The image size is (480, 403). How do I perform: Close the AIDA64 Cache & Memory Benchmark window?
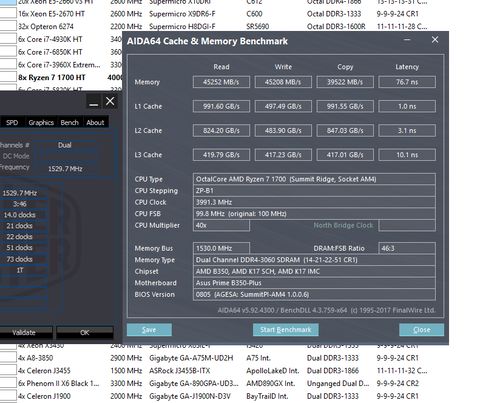(x=435, y=40)
